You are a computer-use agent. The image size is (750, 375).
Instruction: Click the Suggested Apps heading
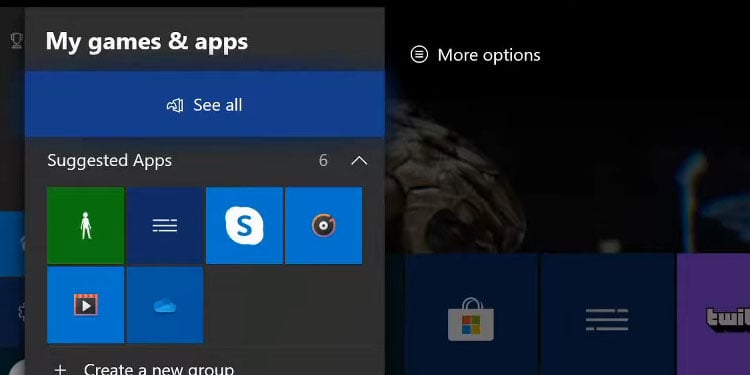pyautogui.click(x=110, y=161)
